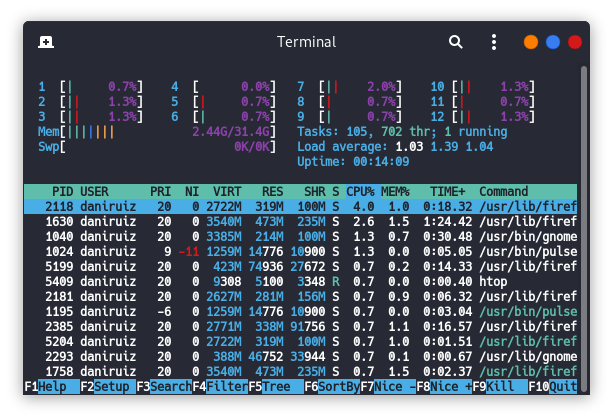Click F1 Help in htop footer
This screenshot has height=420, width=613.
(x=52, y=386)
